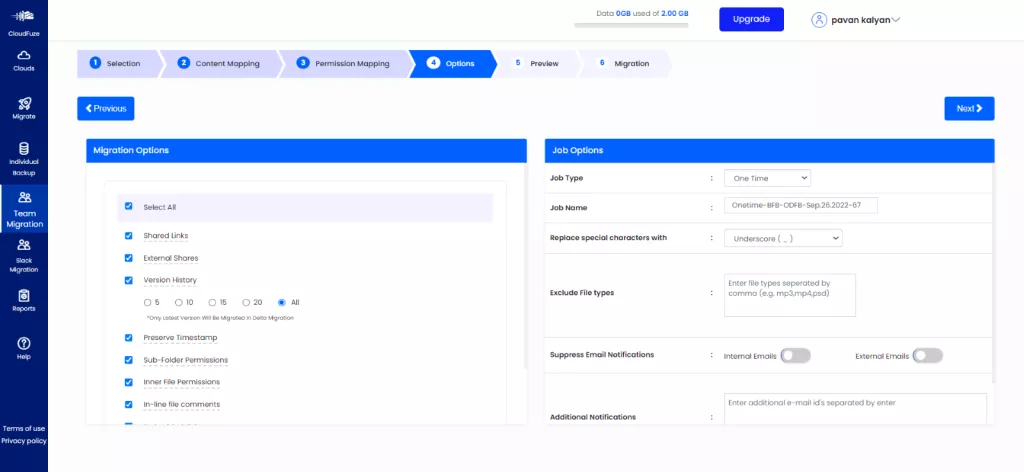Click the Migration Options panel scrollbar
The width and height of the screenshot is (1024, 472).
(x=524, y=266)
